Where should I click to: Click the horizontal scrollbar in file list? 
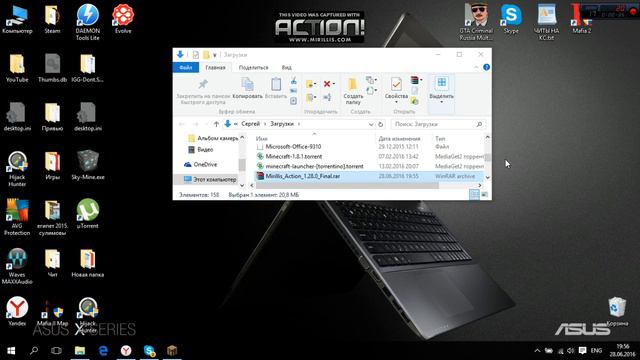(347, 186)
